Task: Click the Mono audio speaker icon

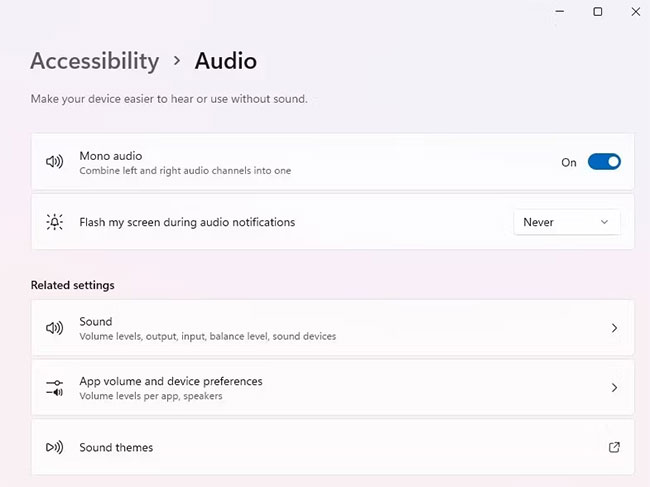Action: tap(54, 162)
